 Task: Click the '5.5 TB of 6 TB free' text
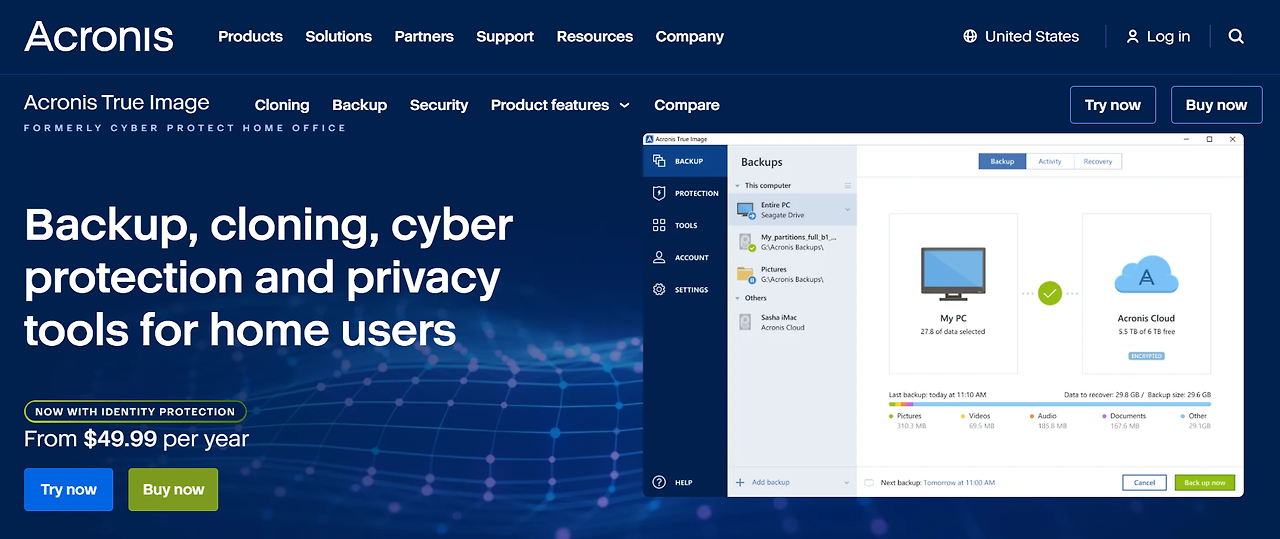point(1146,331)
